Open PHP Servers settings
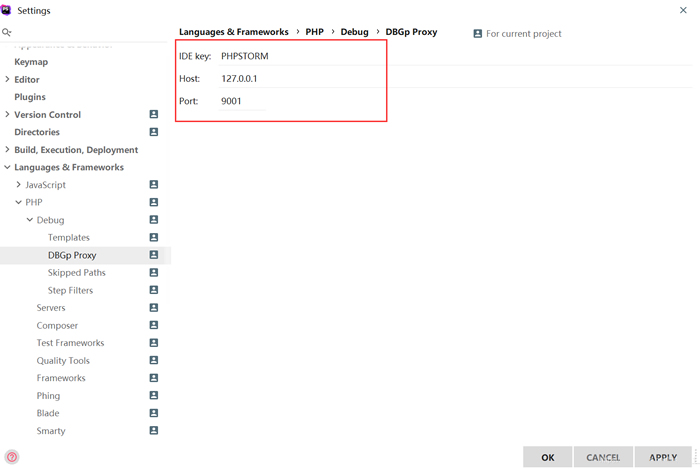Screen dimensions: 700x469 (x=51, y=308)
